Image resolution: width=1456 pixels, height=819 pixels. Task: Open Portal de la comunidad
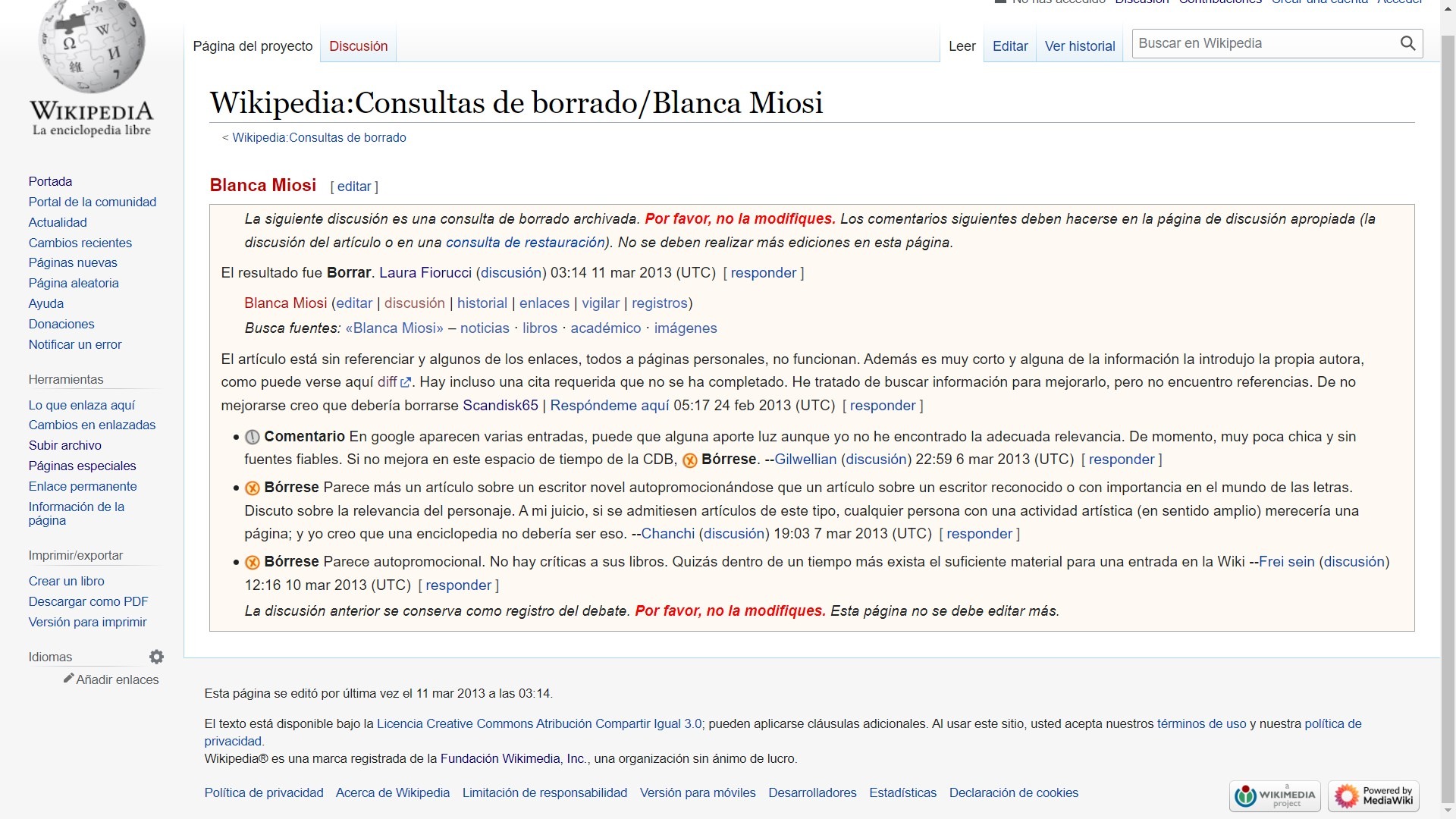pyautogui.click(x=93, y=202)
